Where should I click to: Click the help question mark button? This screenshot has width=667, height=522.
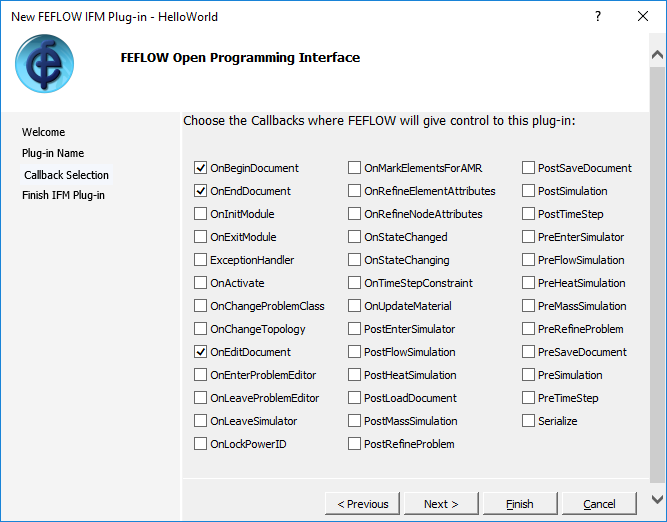[598, 16]
